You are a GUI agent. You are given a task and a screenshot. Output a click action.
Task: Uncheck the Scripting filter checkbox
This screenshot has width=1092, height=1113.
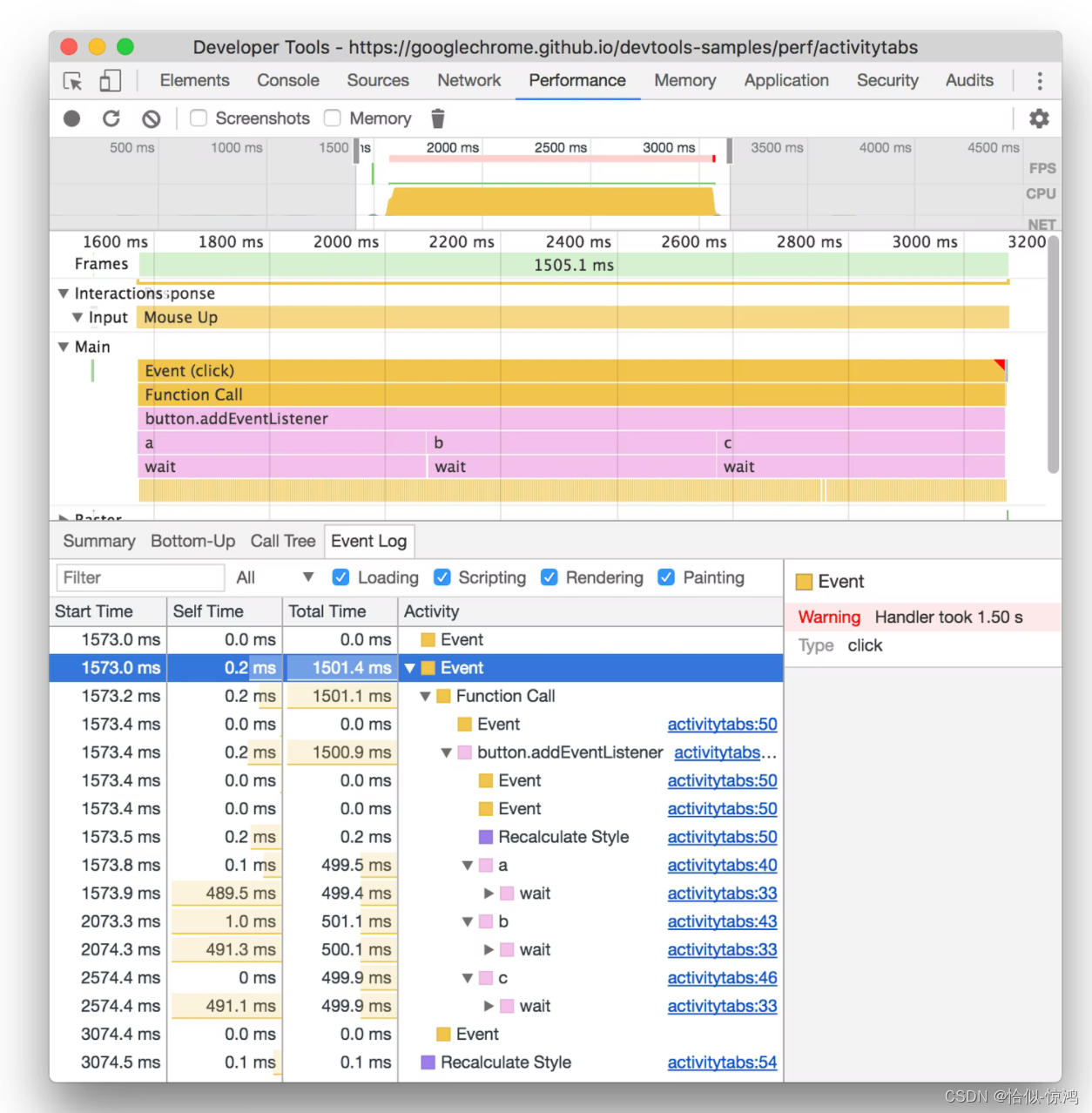click(442, 577)
